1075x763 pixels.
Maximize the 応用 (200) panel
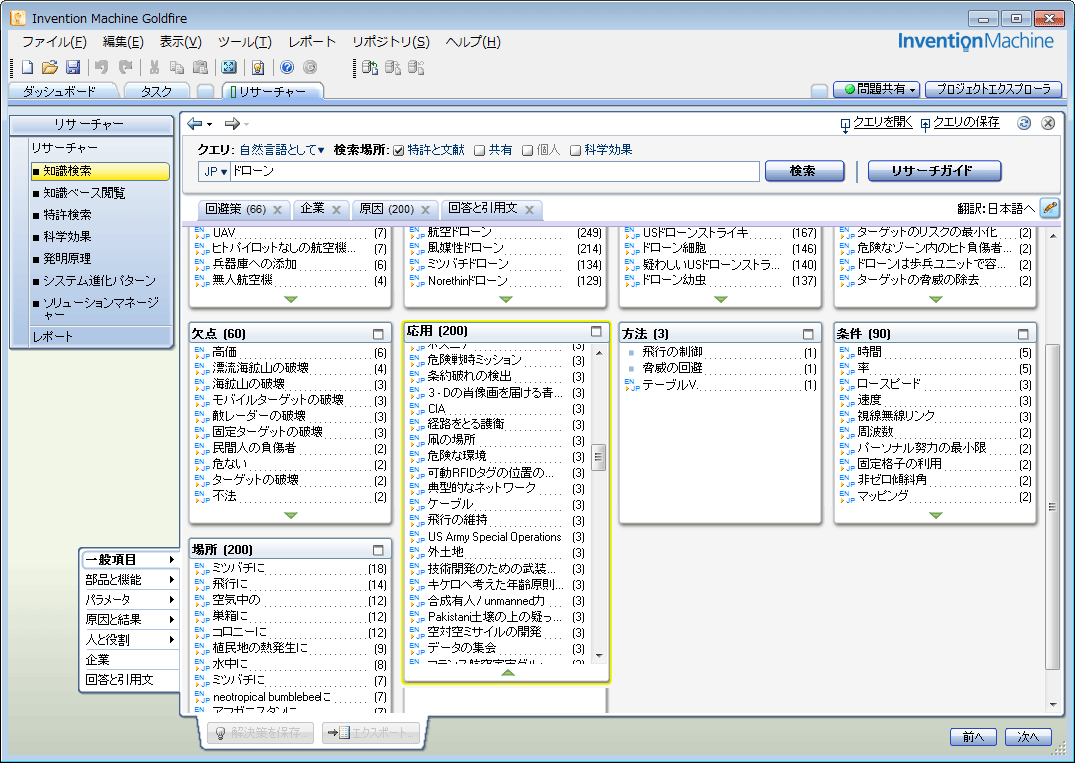pos(596,331)
